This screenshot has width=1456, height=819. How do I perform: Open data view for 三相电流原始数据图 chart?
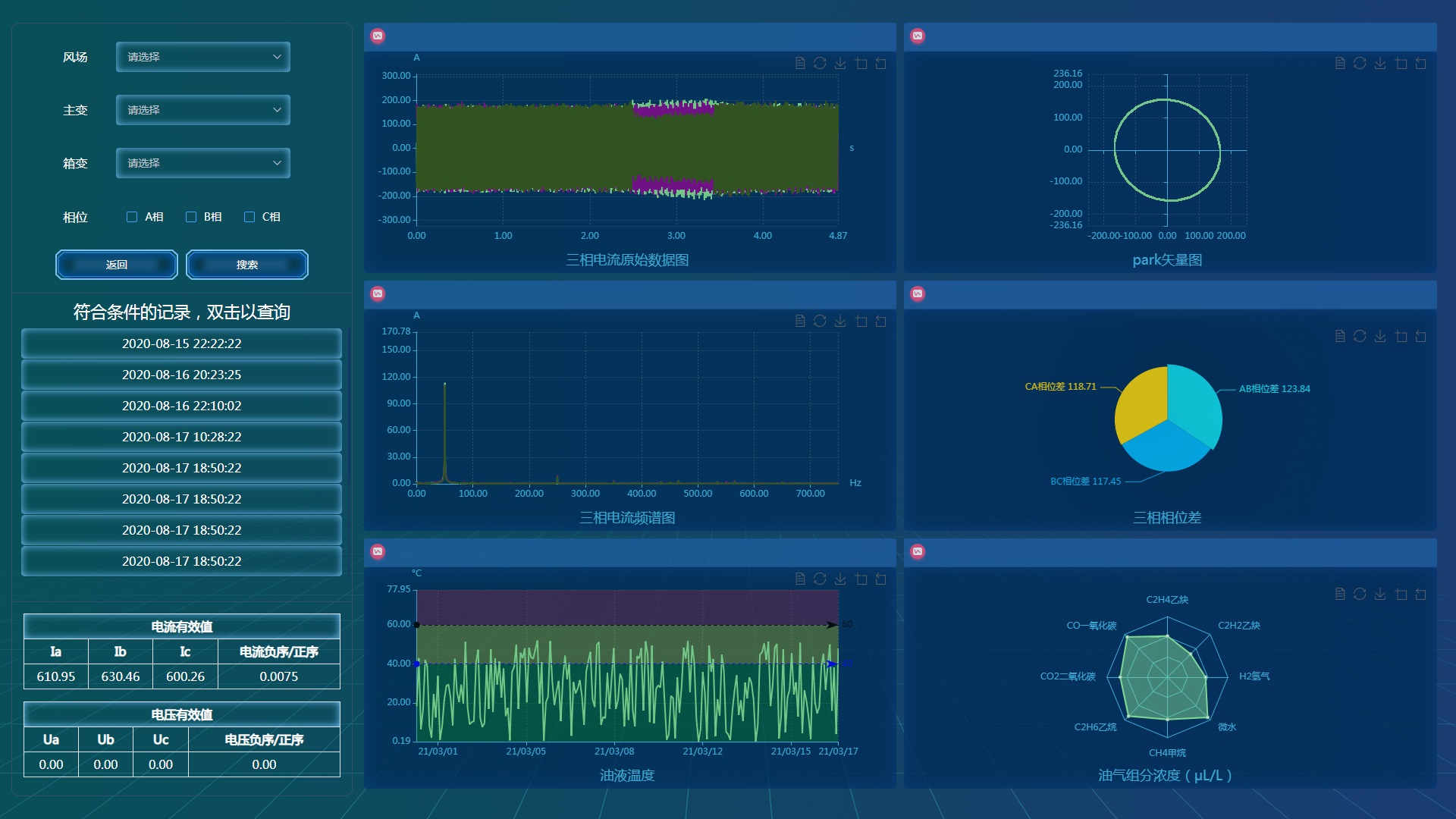pyautogui.click(x=800, y=64)
